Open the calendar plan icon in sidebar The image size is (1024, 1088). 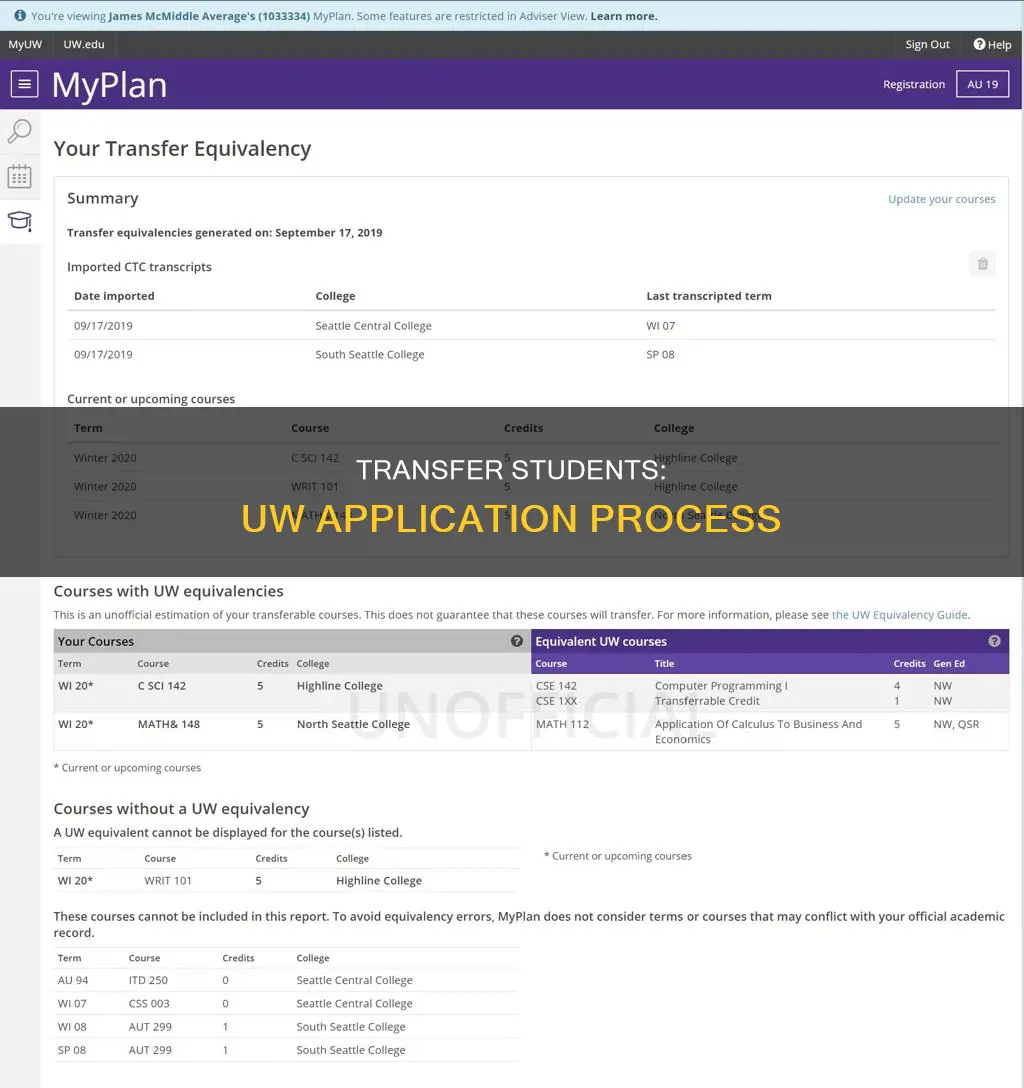click(19, 176)
